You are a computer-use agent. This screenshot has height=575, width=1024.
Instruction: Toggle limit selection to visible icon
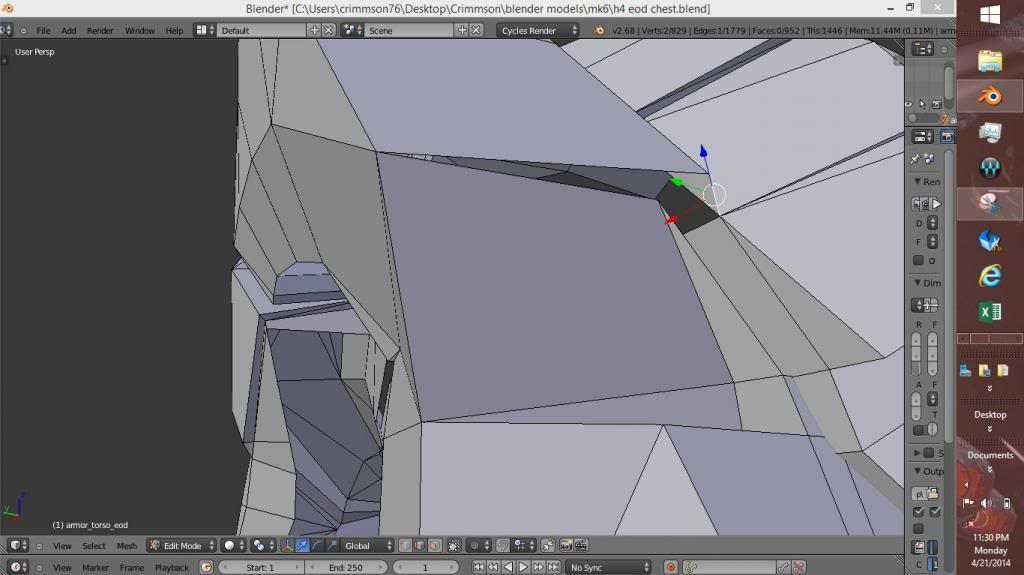pos(455,546)
